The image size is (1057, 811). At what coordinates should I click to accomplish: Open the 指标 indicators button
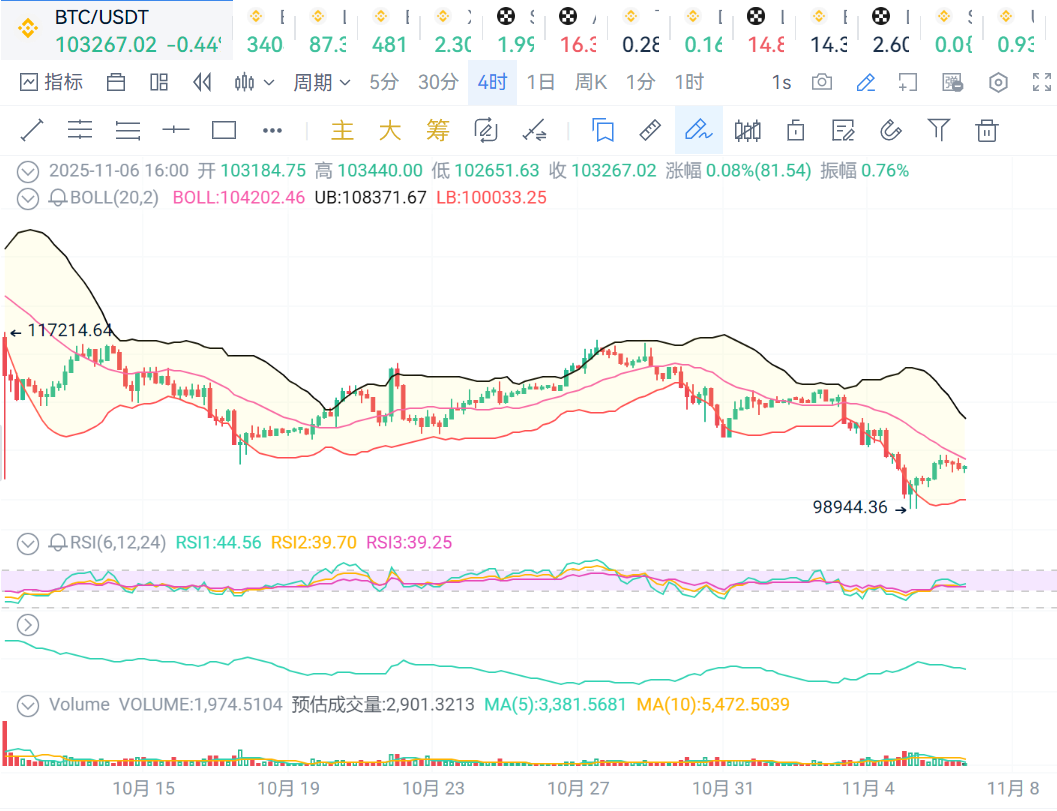(x=51, y=82)
